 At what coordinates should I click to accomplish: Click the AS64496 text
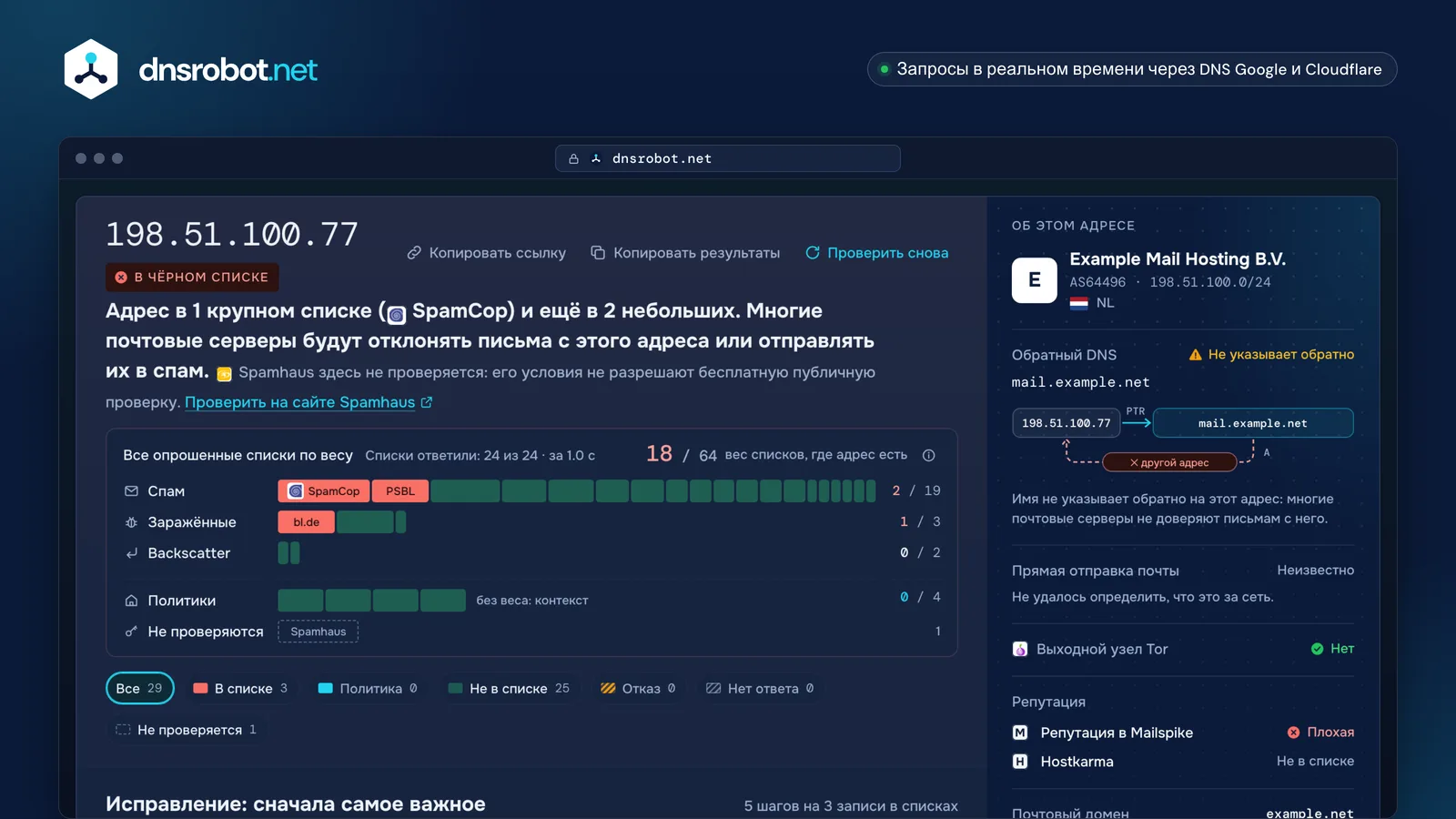pyautogui.click(x=1097, y=282)
